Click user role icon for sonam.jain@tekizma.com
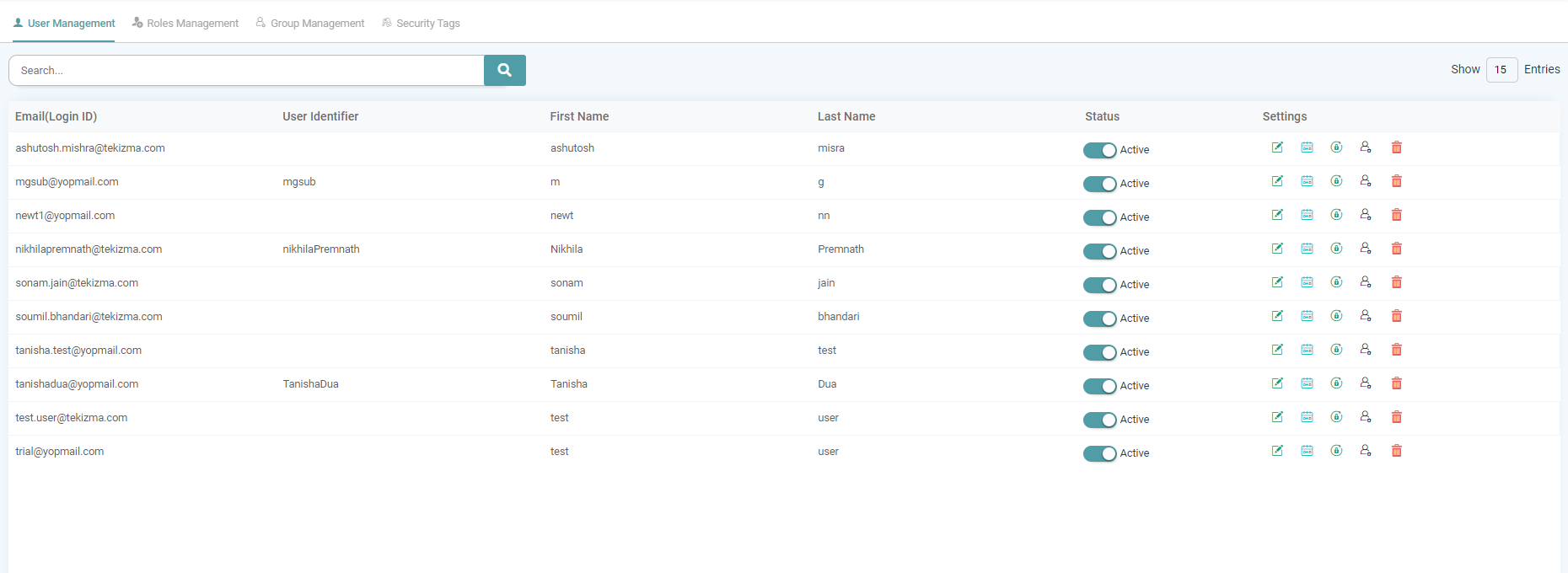 coord(1366,282)
